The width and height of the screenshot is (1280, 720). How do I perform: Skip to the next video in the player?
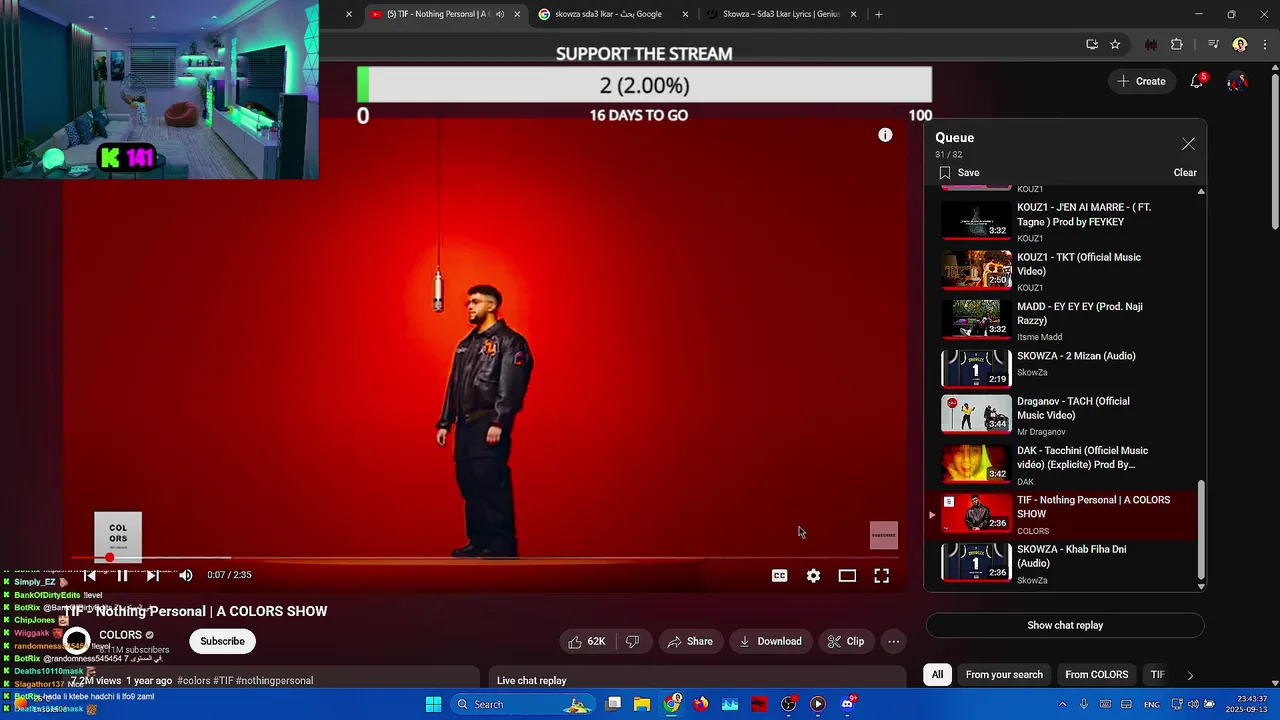pos(153,575)
